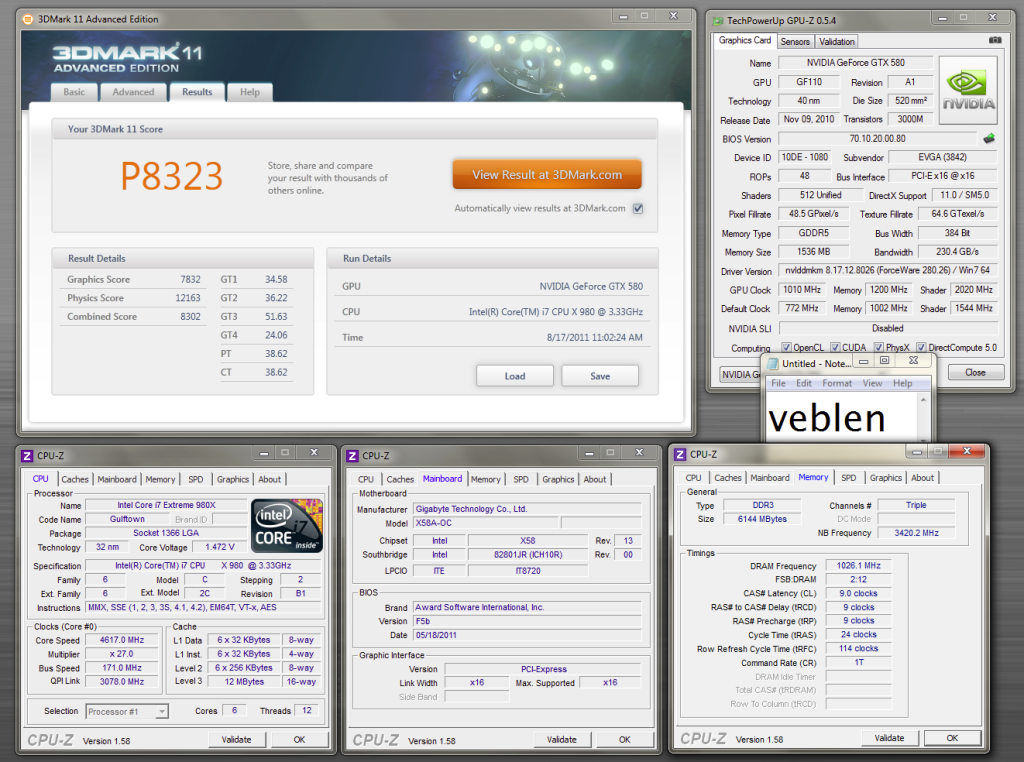The width and height of the screenshot is (1024, 762).
Task: Open the NVIDIA GPU selector dropdown in GPU-Z
Action: 740,375
